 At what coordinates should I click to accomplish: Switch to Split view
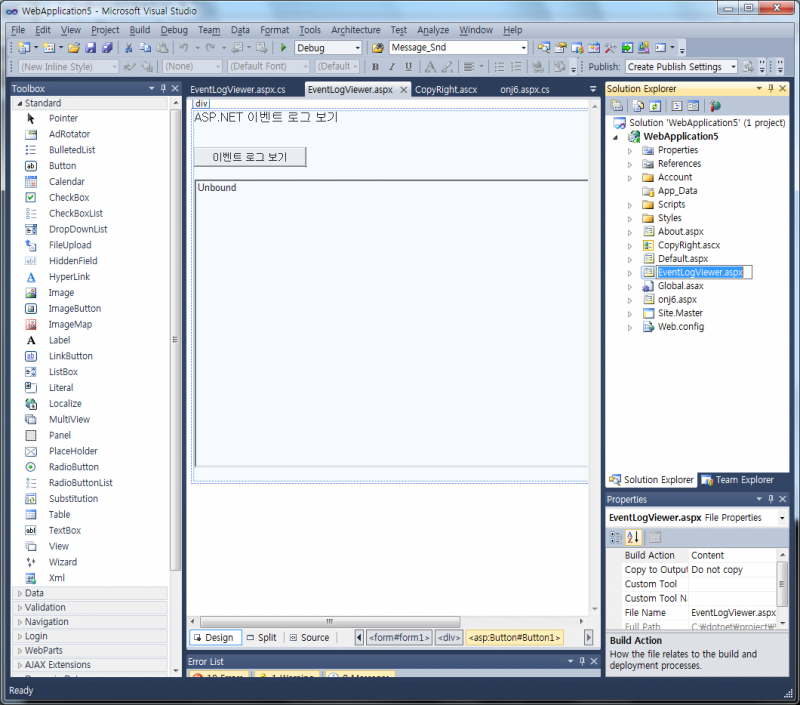coord(261,638)
